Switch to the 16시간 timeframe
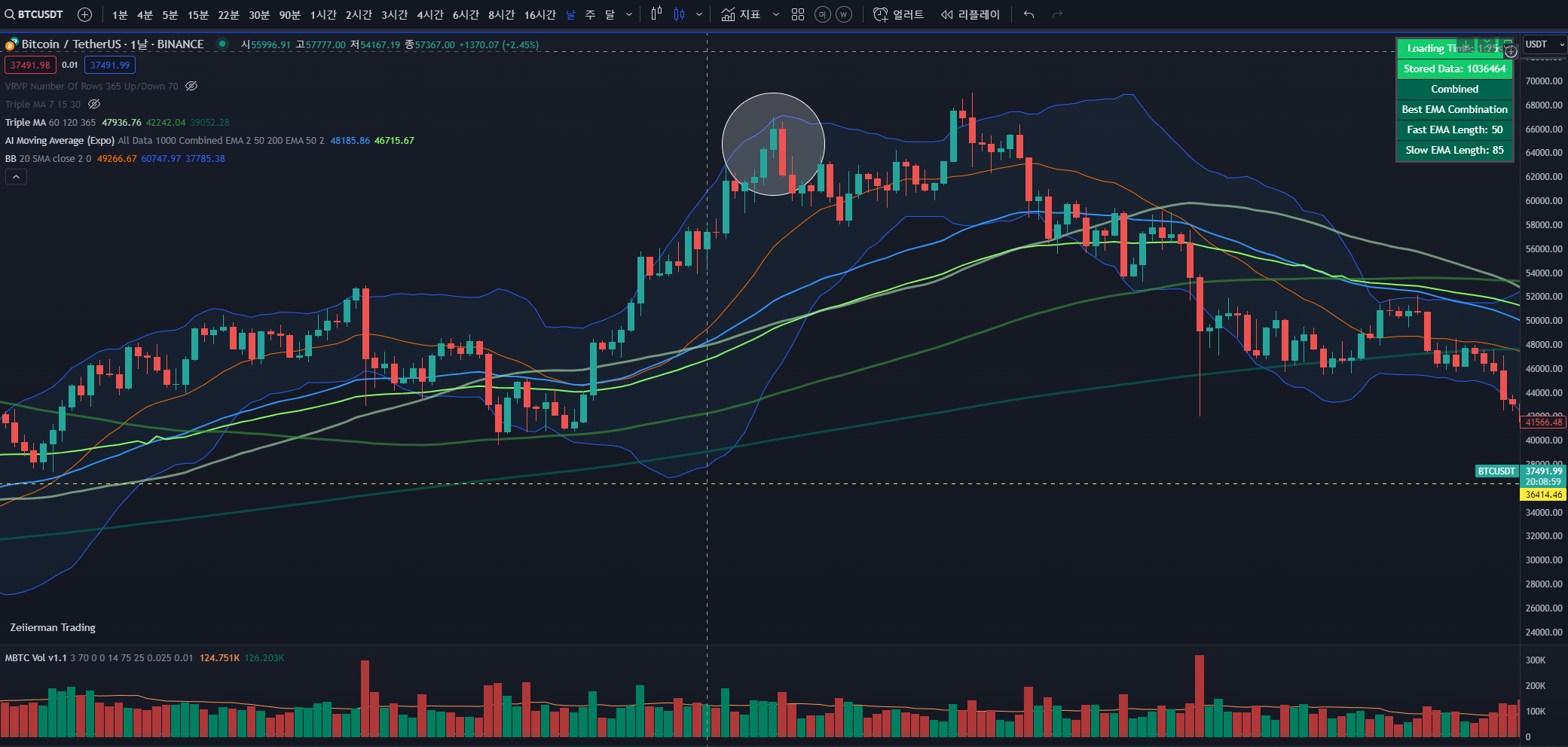 540,15
